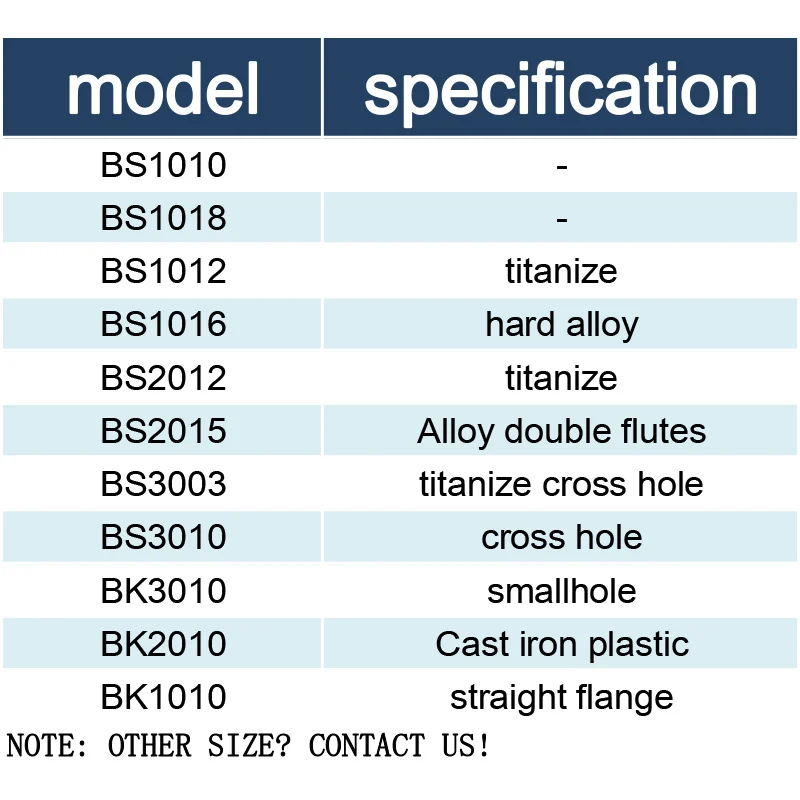Choose the BS2012 model row label

pos(163,378)
